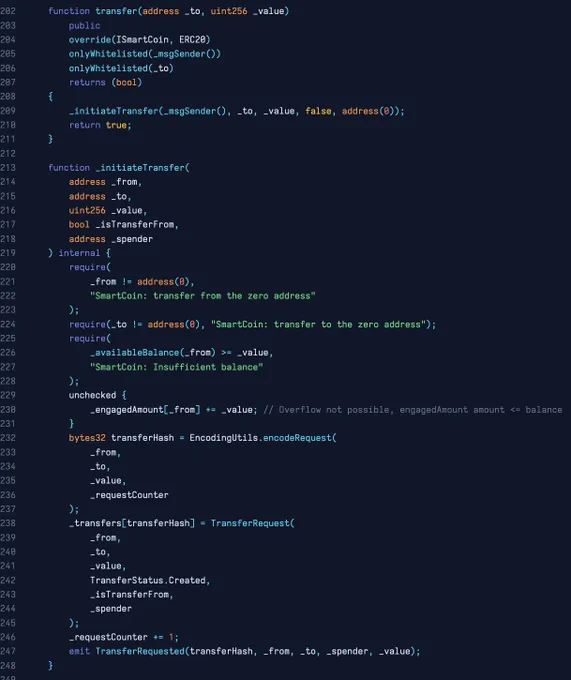Click 'require(' on line 225

click(x=90, y=339)
